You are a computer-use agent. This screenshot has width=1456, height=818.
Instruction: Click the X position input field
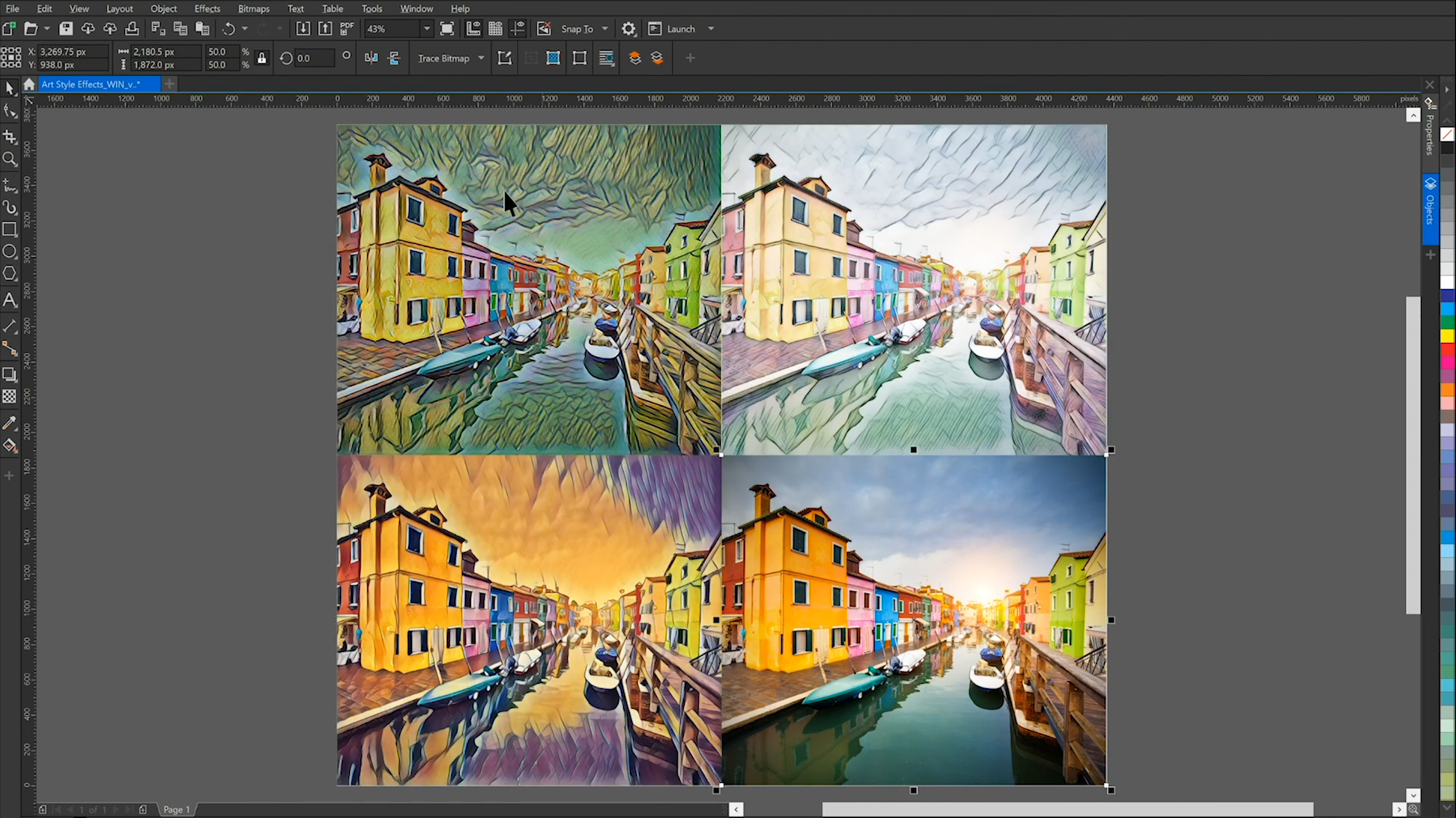click(x=72, y=52)
